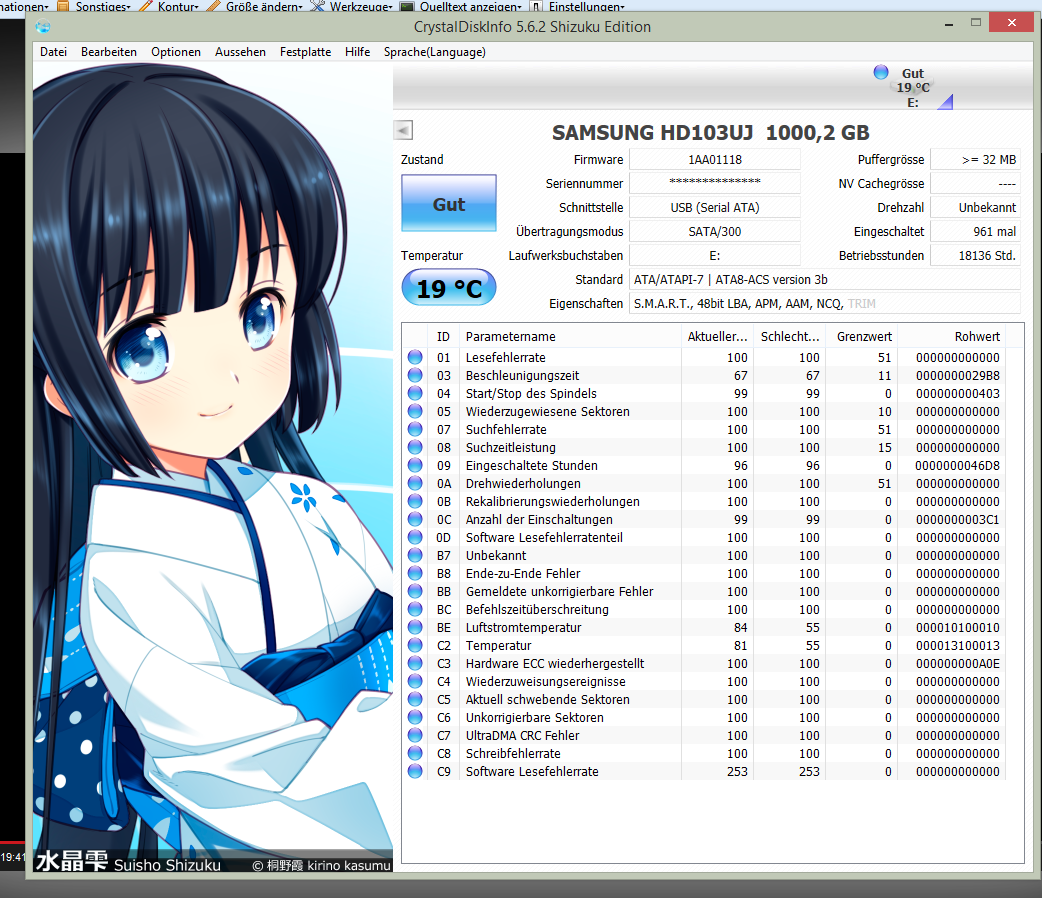
Task: Click status icon for Befehlszeitüberschreitung row
Action: pyautogui.click(x=415, y=608)
